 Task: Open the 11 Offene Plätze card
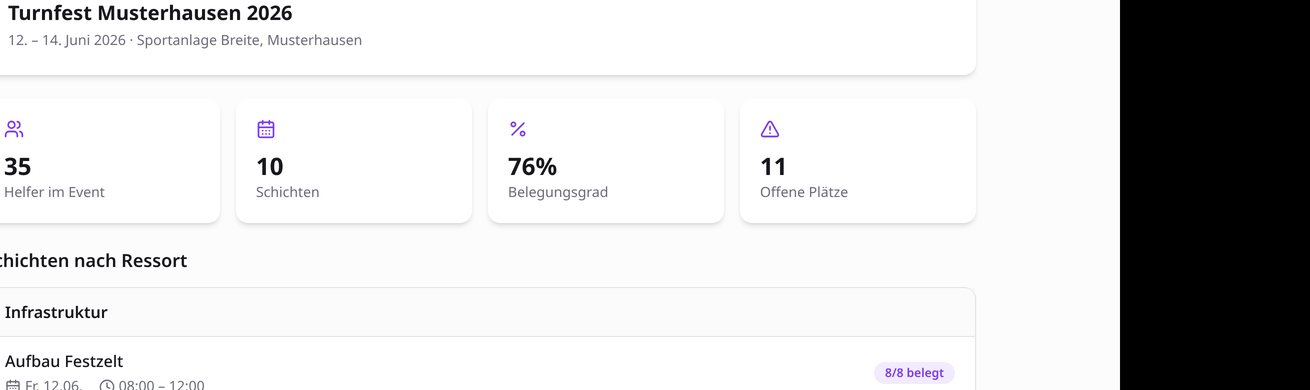[858, 161]
